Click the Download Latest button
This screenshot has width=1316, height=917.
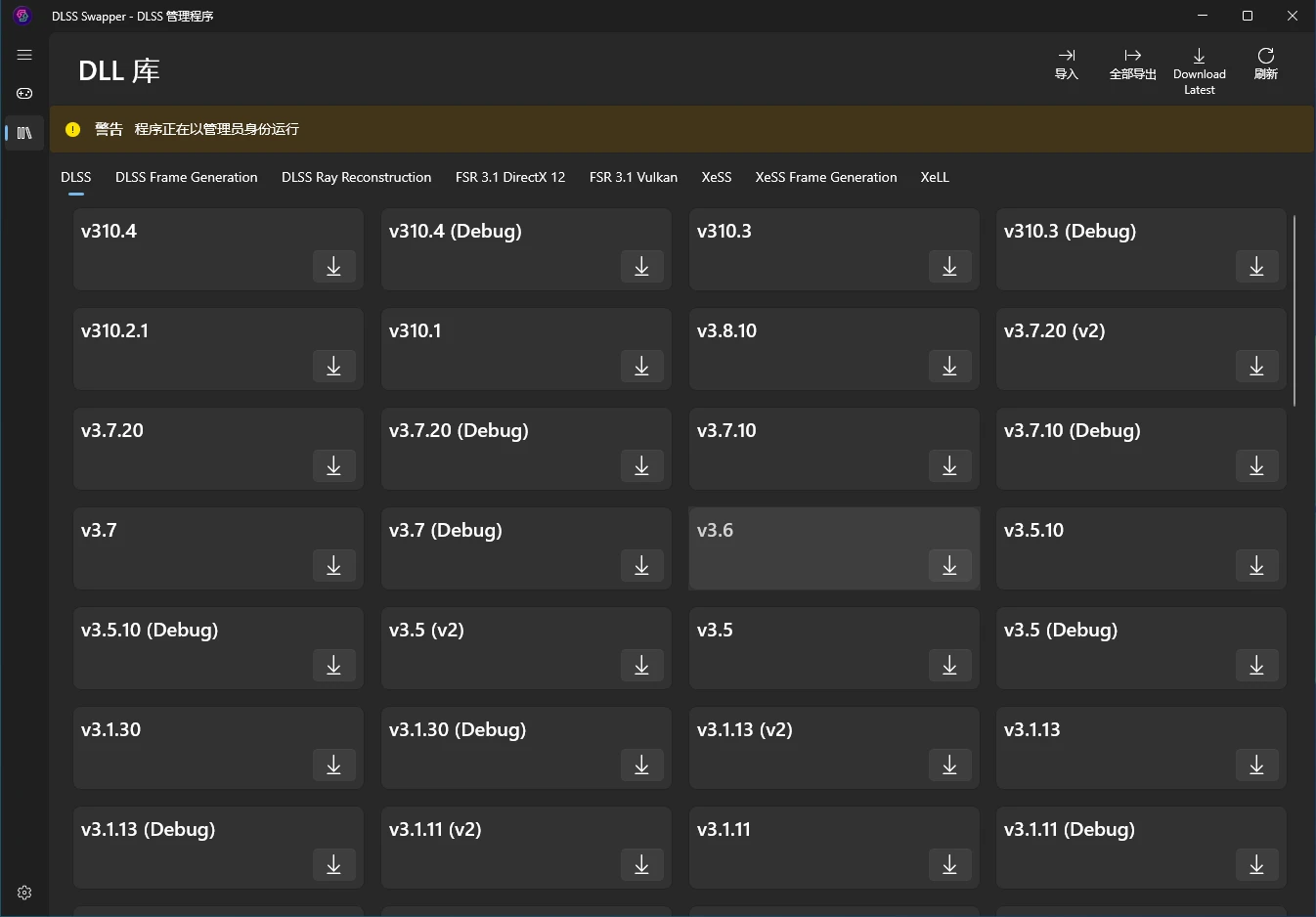pos(1199,71)
